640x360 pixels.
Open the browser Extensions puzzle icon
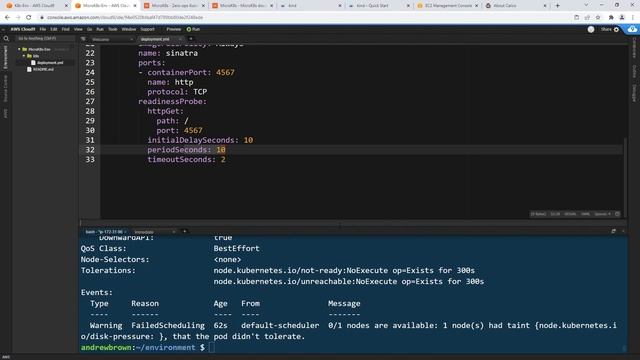click(611, 18)
